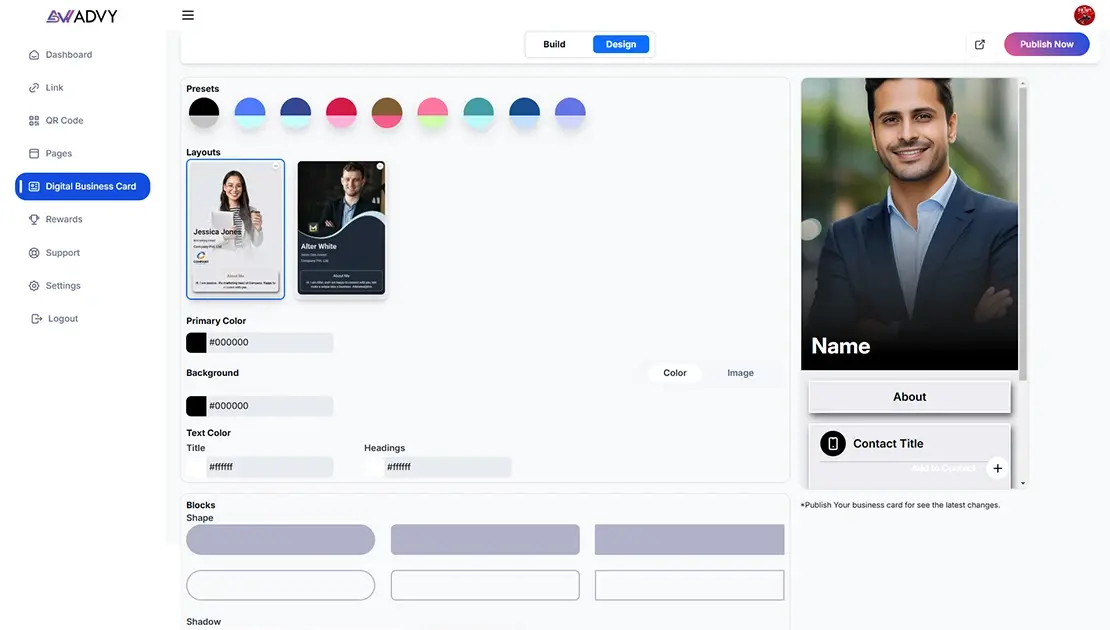
Task: Open Rewards in the sidebar
Action: point(64,219)
